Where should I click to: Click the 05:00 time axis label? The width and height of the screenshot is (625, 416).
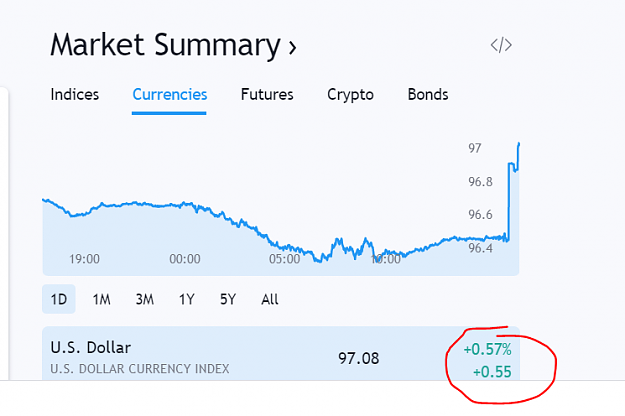point(285,259)
